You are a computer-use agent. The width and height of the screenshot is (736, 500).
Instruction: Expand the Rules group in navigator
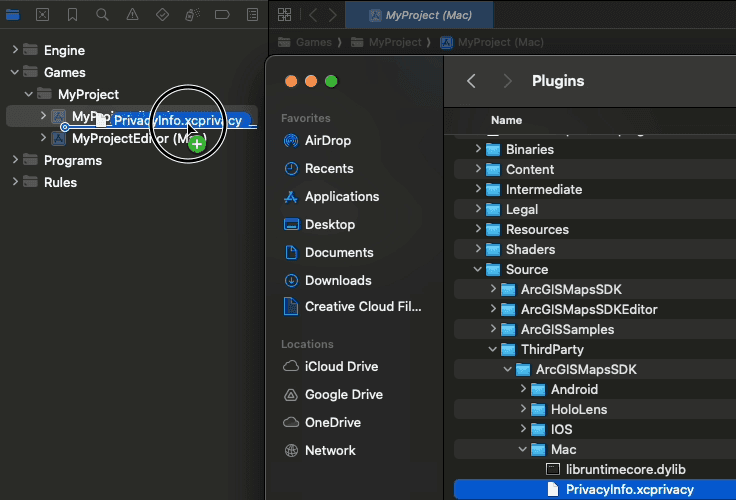pos(15,182)
